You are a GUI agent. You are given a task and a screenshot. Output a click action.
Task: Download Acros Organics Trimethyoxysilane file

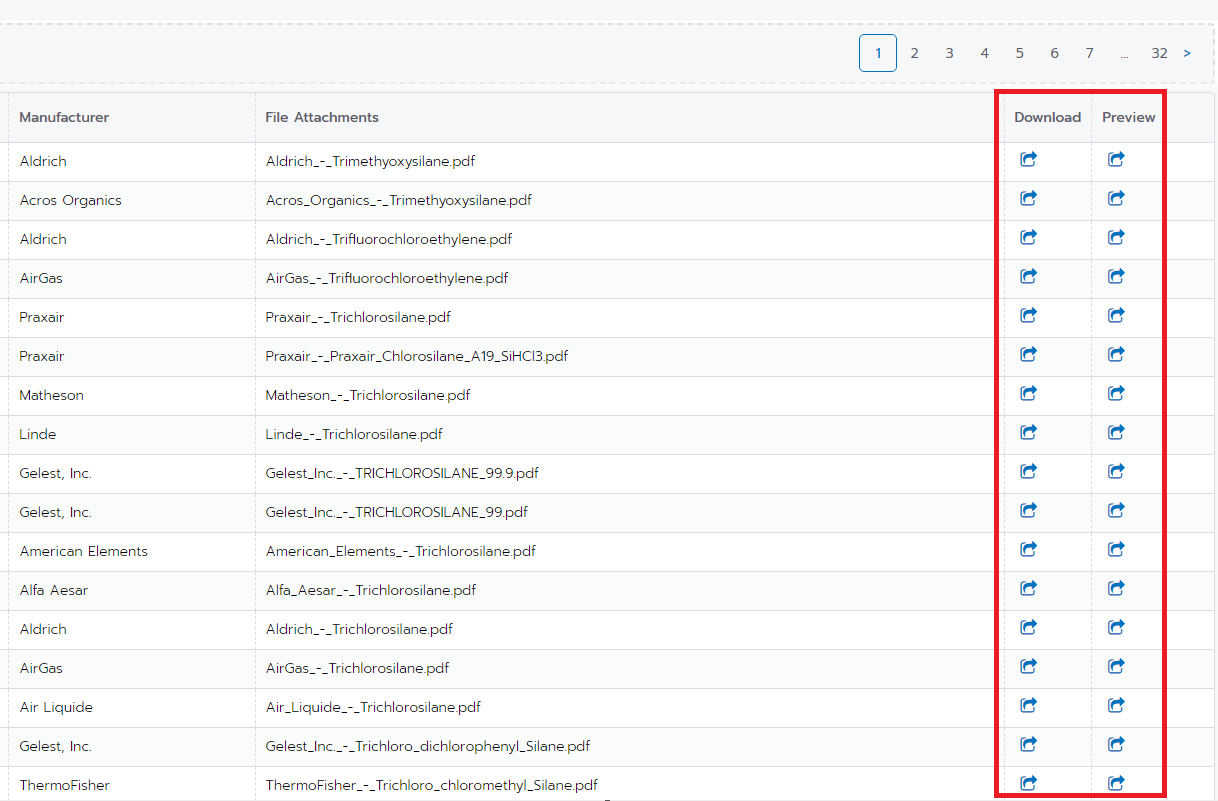[1028, 198]
